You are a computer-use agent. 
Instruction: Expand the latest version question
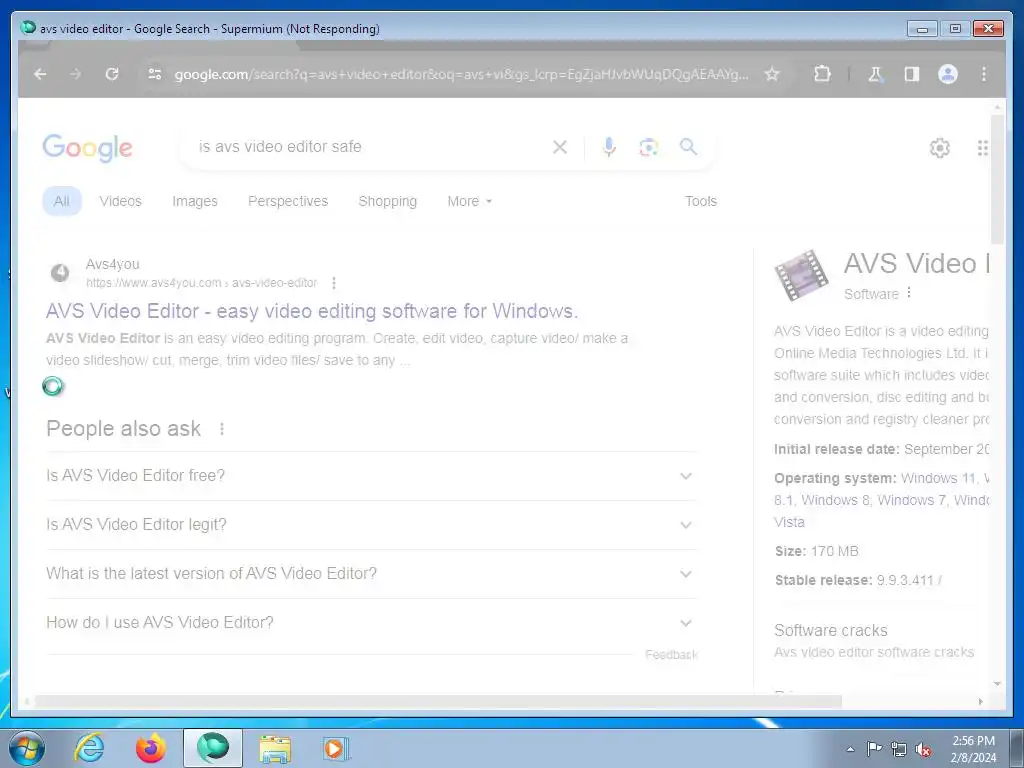[370, 573]
